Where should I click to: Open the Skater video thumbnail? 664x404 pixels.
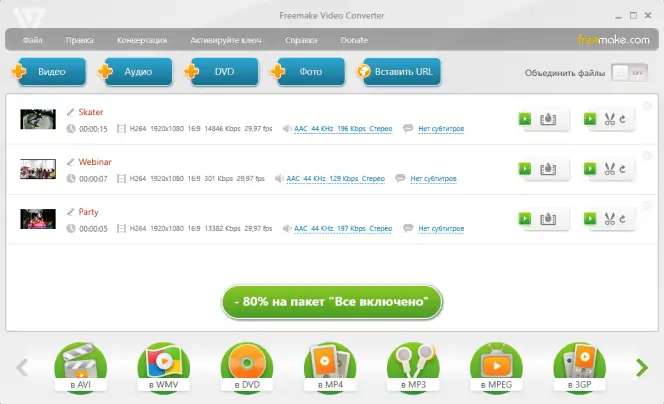pos(38,119)
